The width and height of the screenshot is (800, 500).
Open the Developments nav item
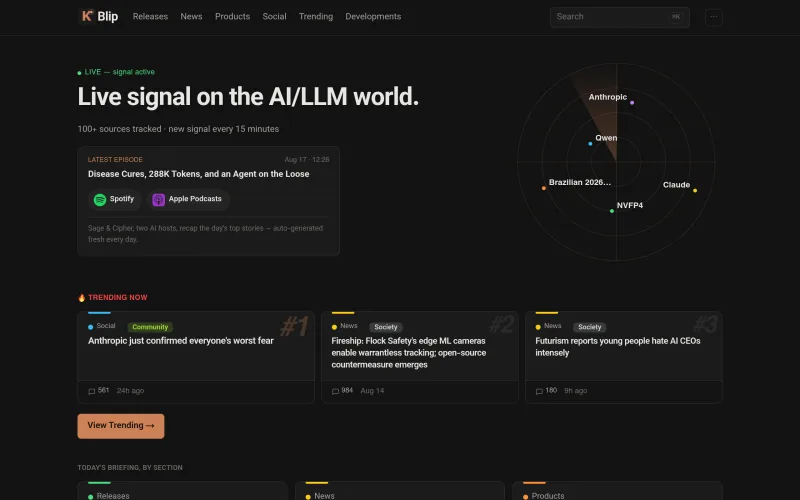pos(373,16)
